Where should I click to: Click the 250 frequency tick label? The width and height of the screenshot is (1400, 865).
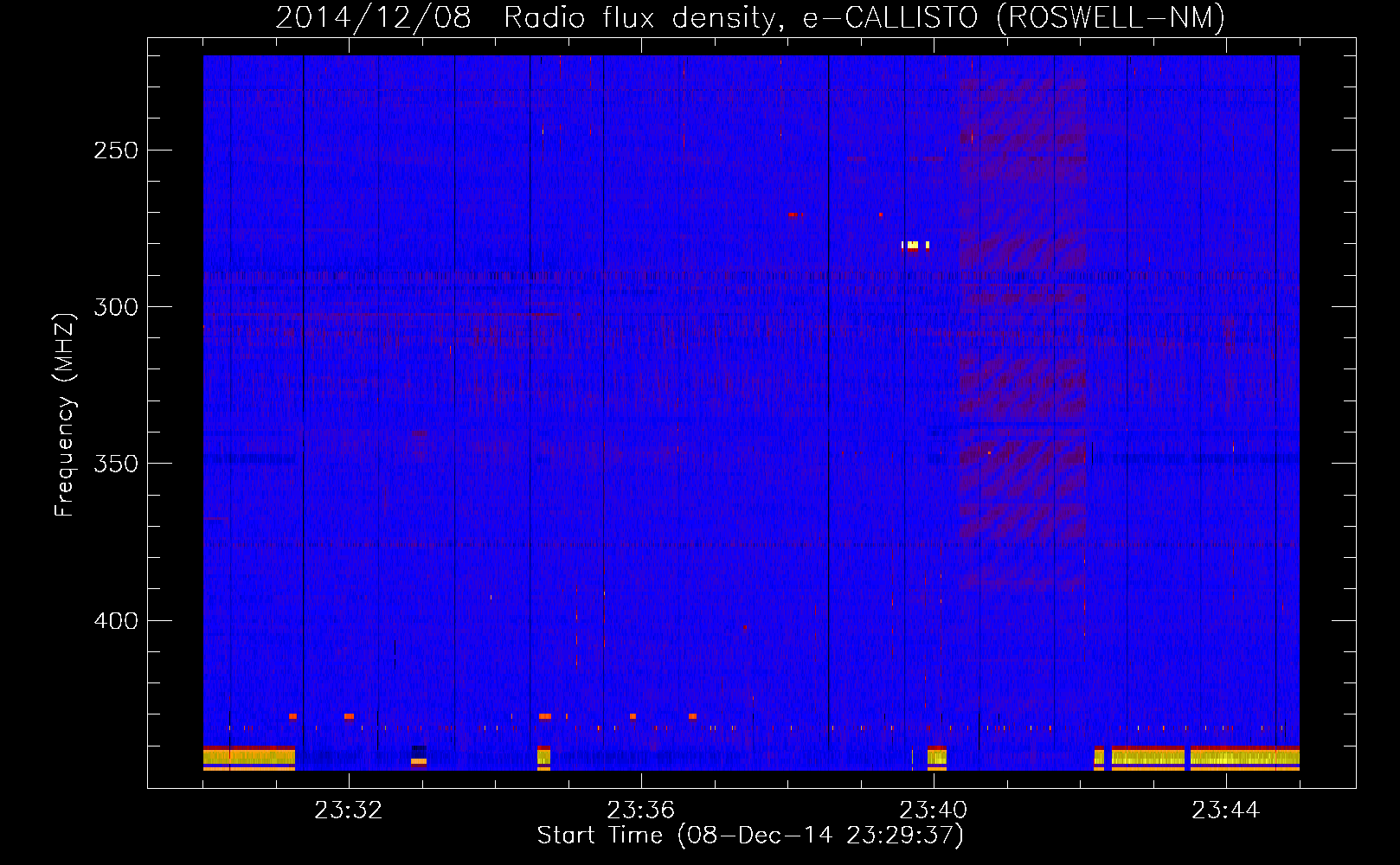(116, 151)
